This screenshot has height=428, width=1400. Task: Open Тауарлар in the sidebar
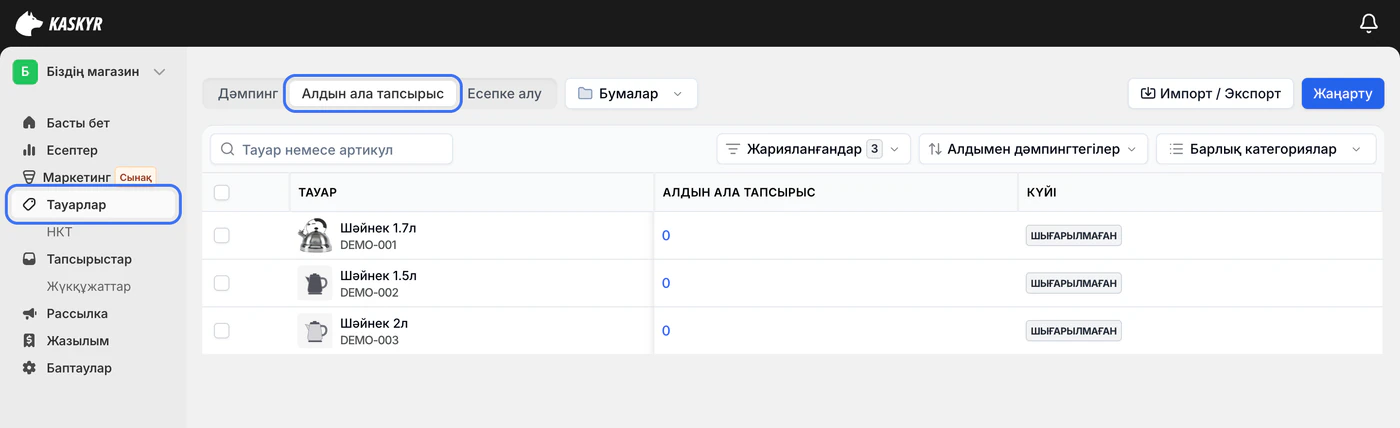click(93, 204)
